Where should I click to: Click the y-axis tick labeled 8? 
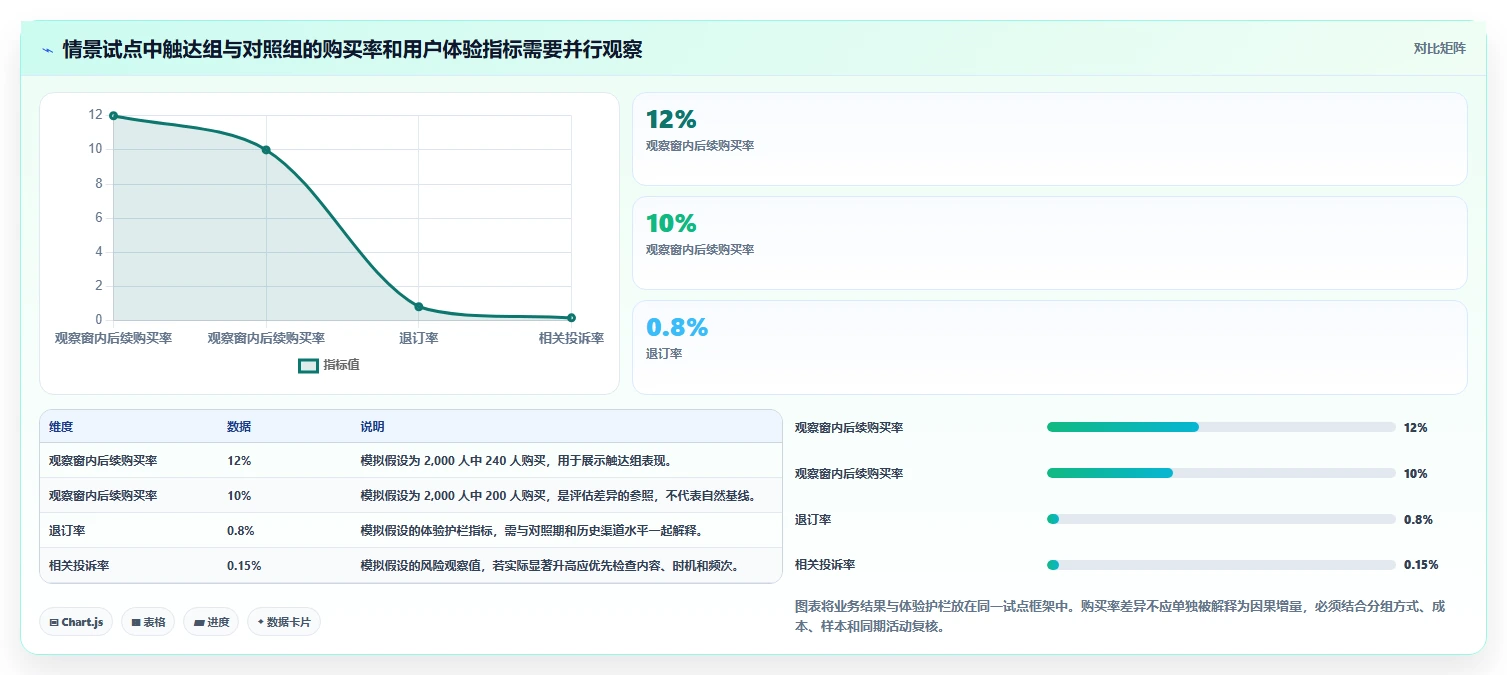99,184
